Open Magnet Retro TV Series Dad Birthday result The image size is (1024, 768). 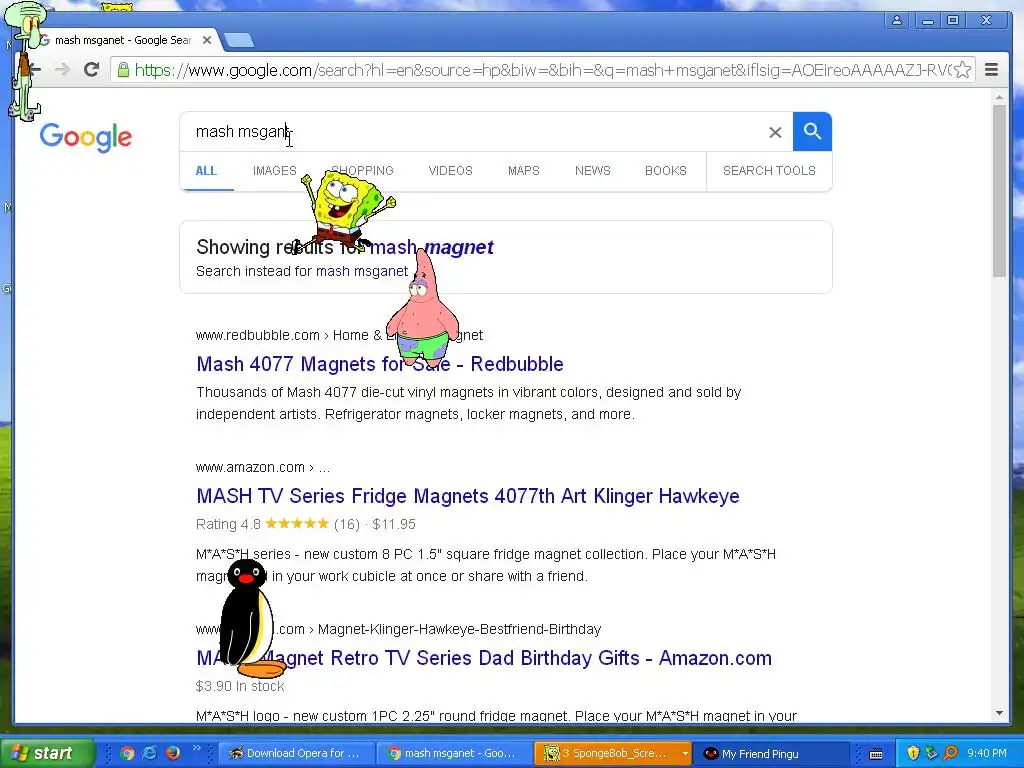click(484, 658)
